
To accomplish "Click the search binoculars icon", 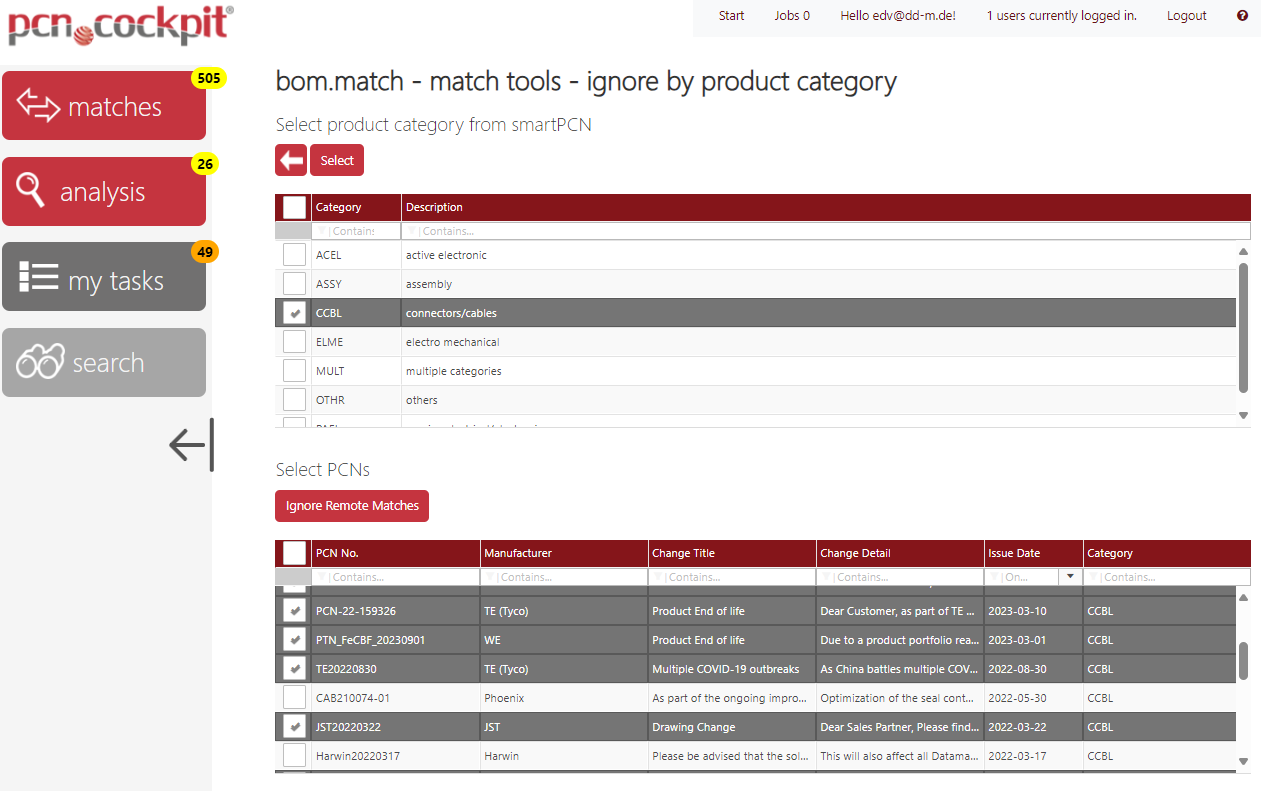I will [x=40, y=361].
